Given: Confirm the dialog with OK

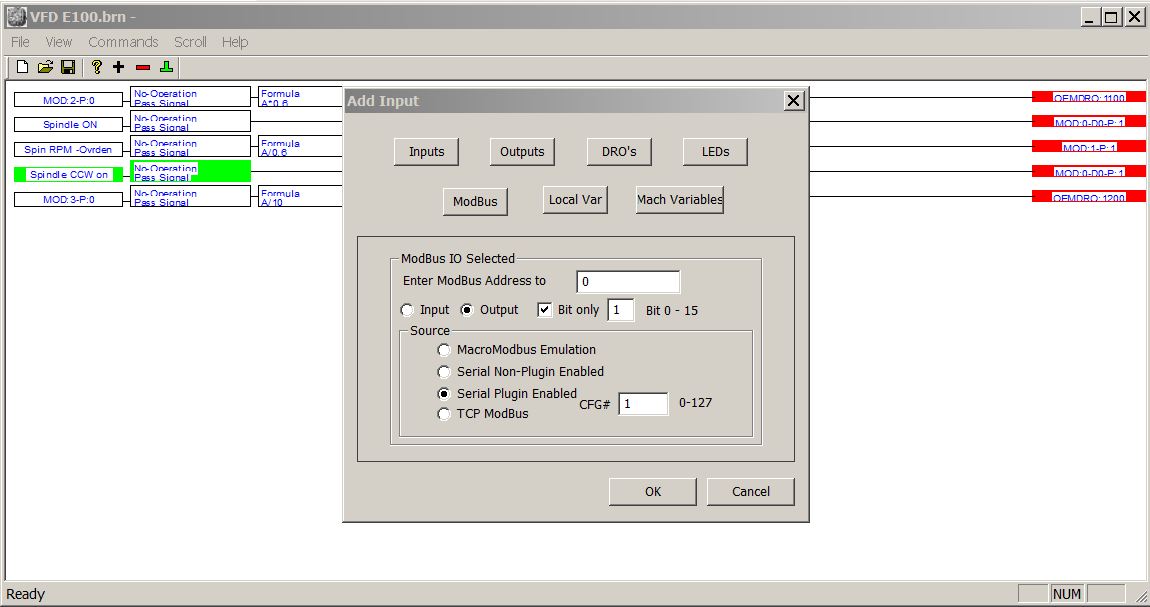Looking at the screenshot, I should 653,492.
